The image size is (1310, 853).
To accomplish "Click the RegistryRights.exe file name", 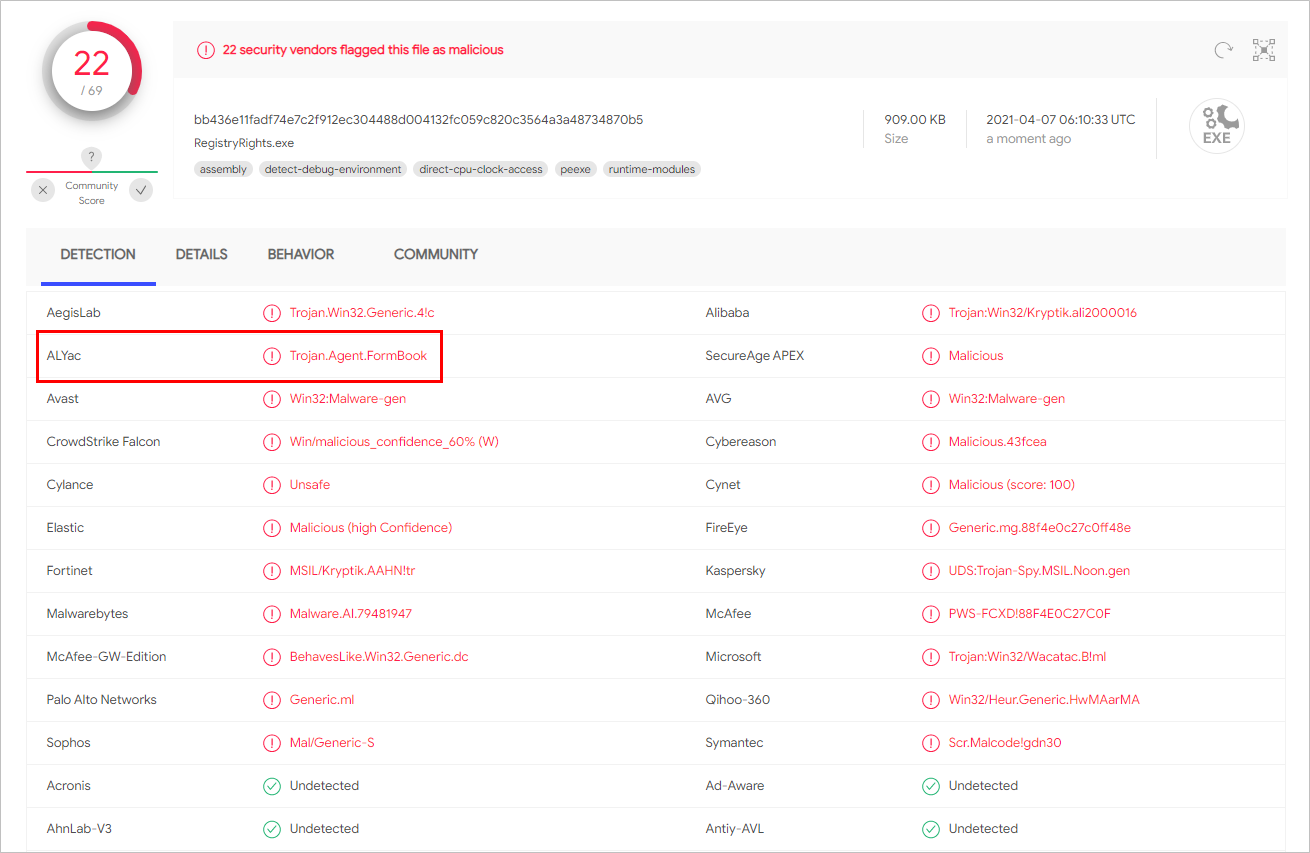I will click(x=244, y=143).
